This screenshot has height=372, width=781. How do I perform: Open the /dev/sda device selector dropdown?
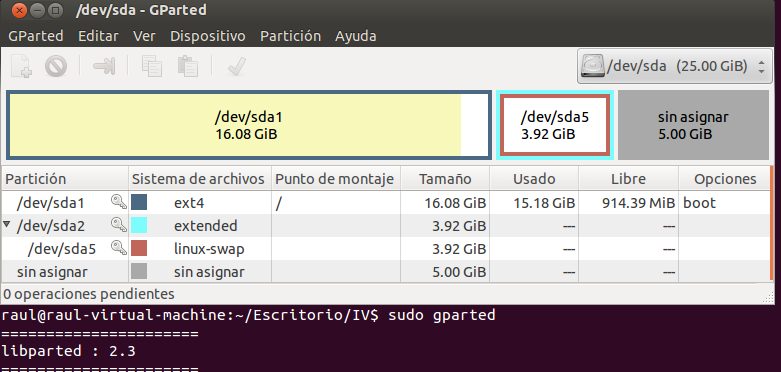coord(674,66)
